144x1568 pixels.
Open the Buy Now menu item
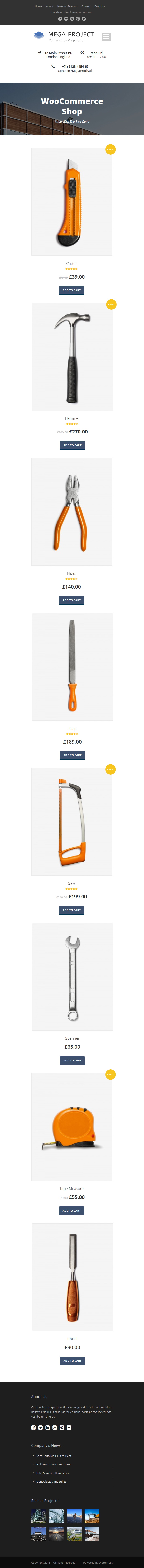click(99, 6)
